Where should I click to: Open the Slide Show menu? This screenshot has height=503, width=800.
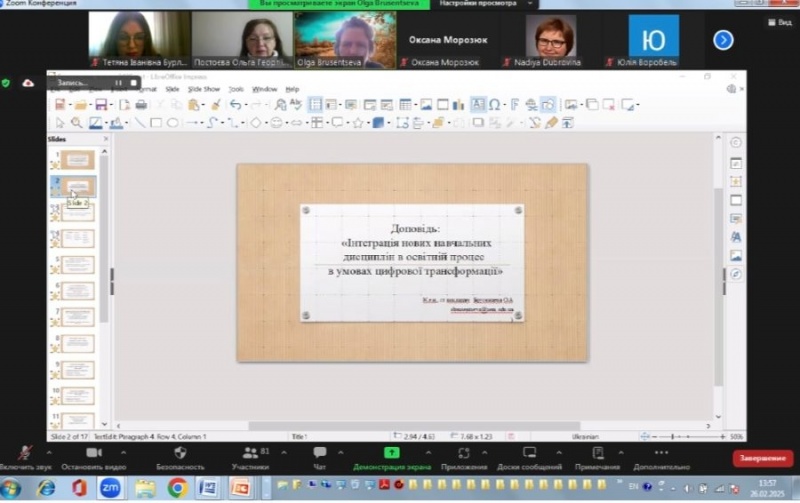(x=204, y=89)
